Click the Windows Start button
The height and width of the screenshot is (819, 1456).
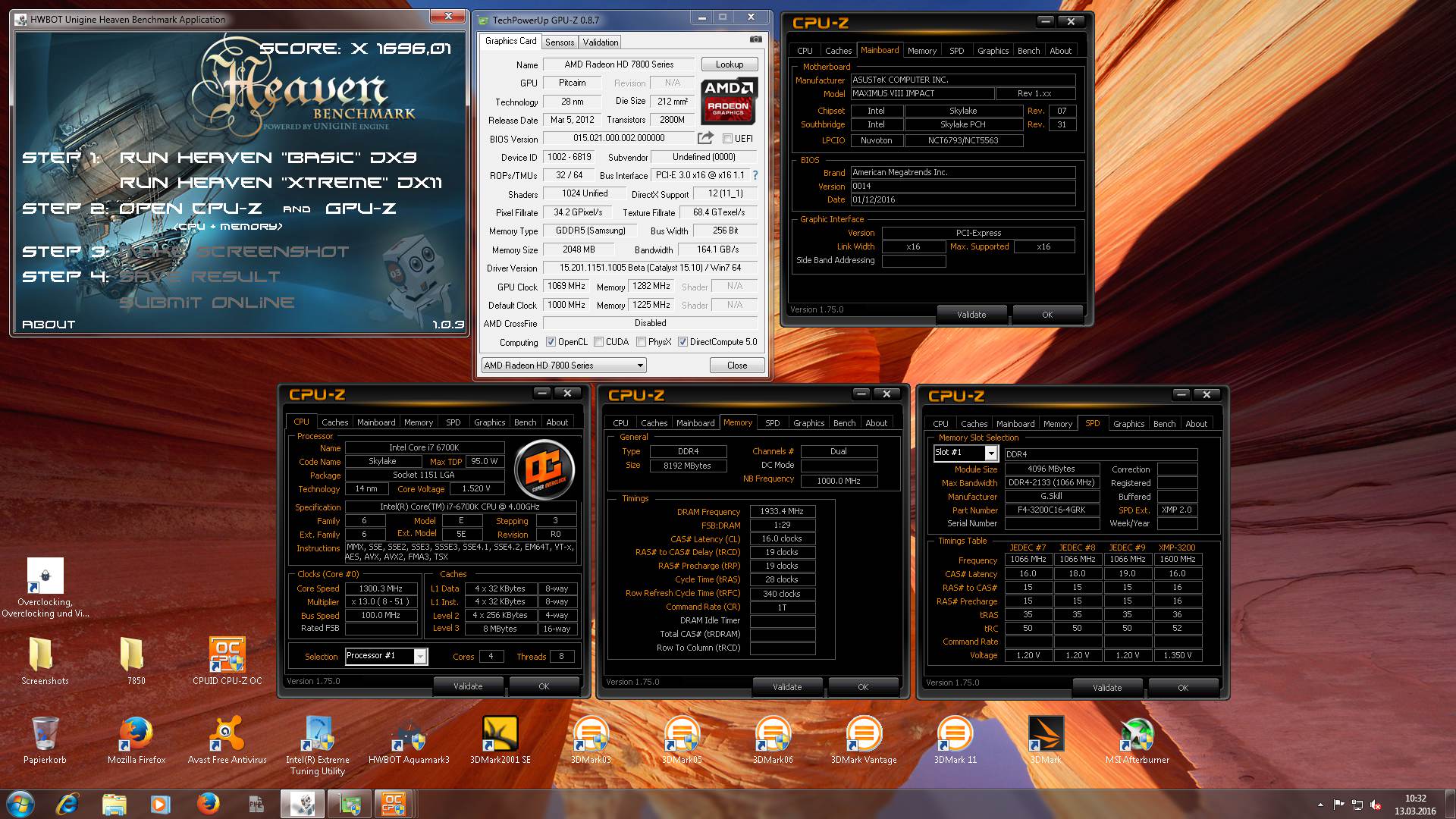point(19,804)
